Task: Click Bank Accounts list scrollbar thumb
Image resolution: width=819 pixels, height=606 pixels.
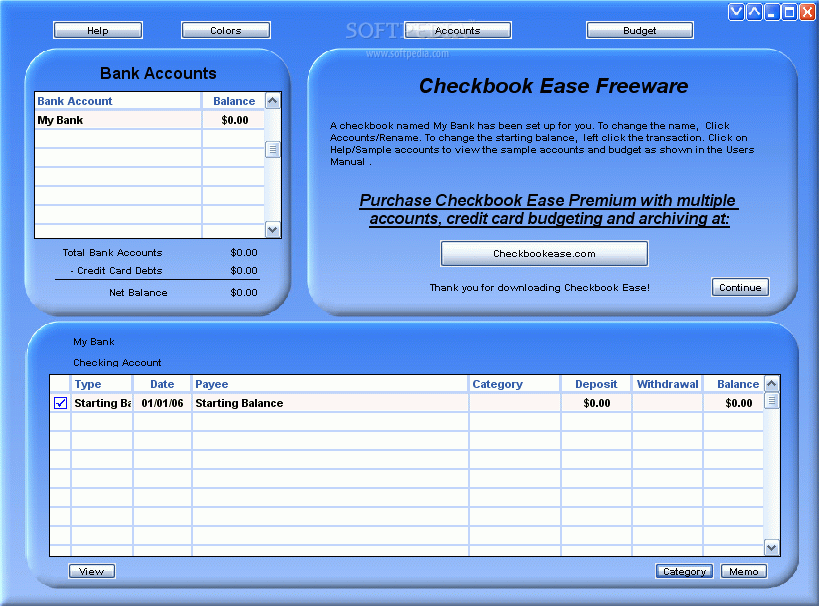Action: 273,149
